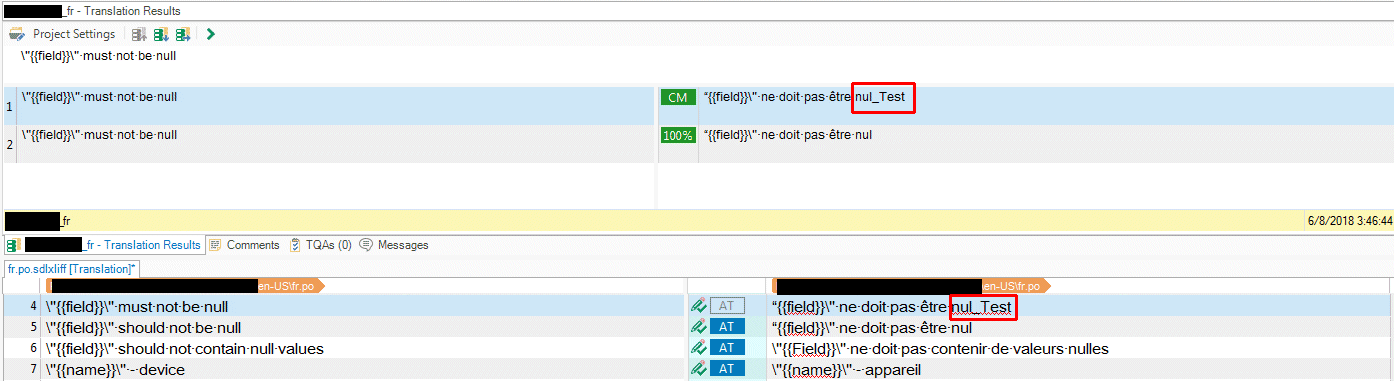
Task: Click the pencil status icon for segment 5
Action: click(699, 327)
